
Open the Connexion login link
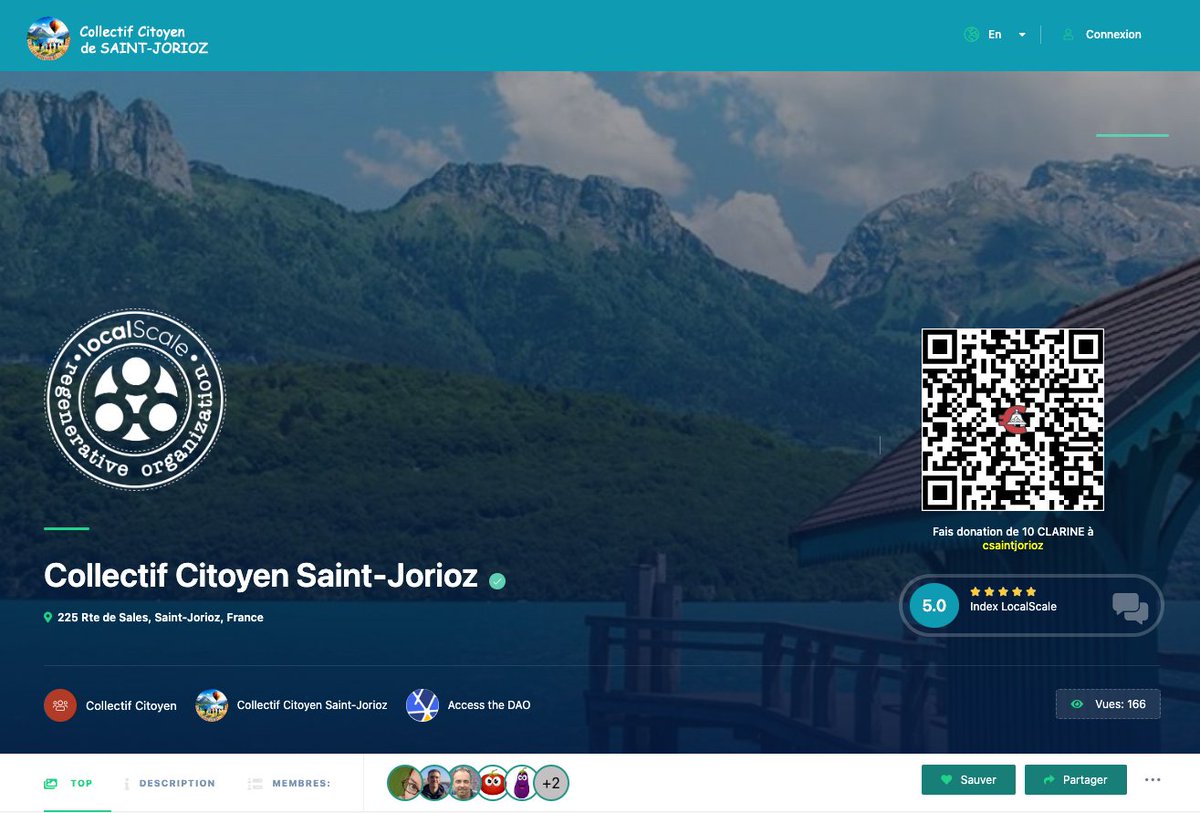pyautogui.click(x=1113, y=34)
